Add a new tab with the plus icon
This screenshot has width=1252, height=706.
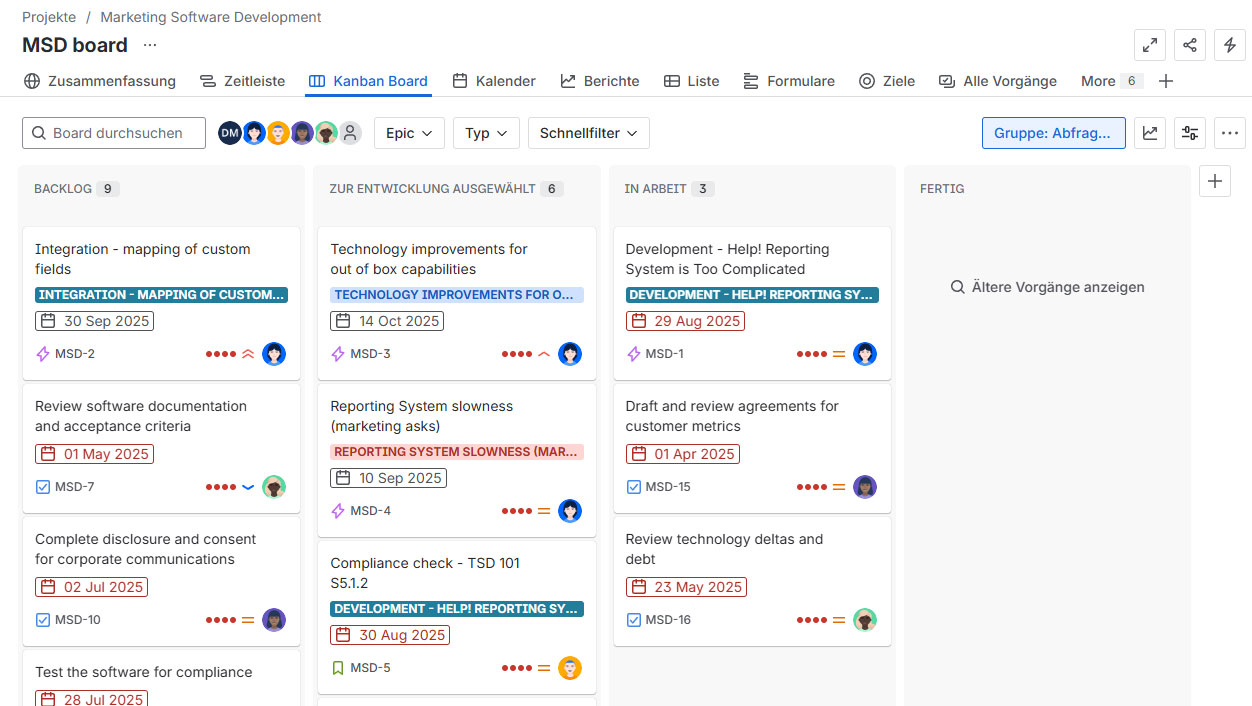click(1165, 81)
